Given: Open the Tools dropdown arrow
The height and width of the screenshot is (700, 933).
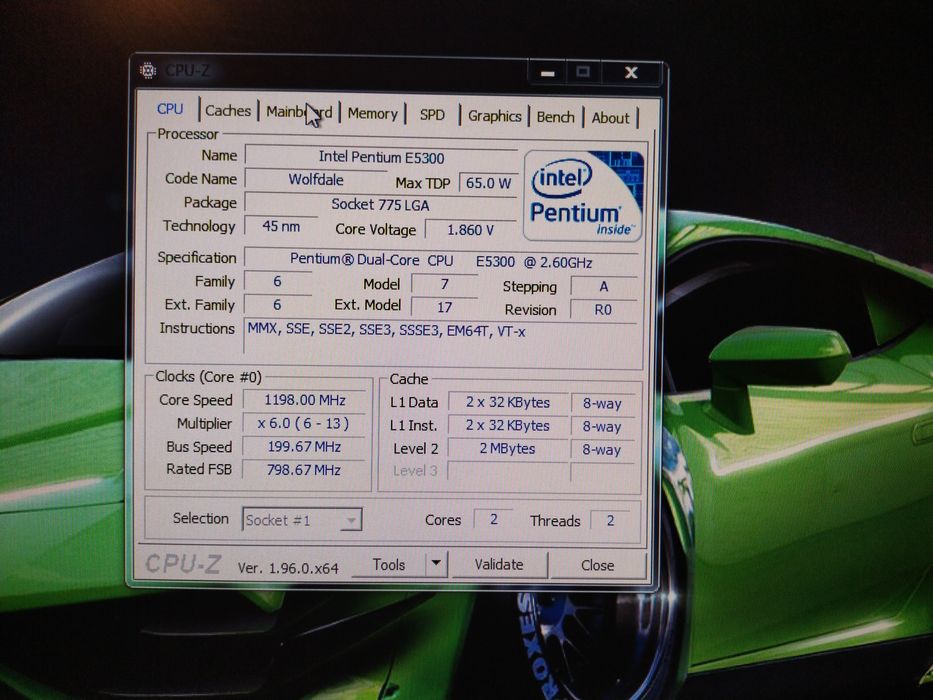Looking at the screenshot, I should [436, 563].
